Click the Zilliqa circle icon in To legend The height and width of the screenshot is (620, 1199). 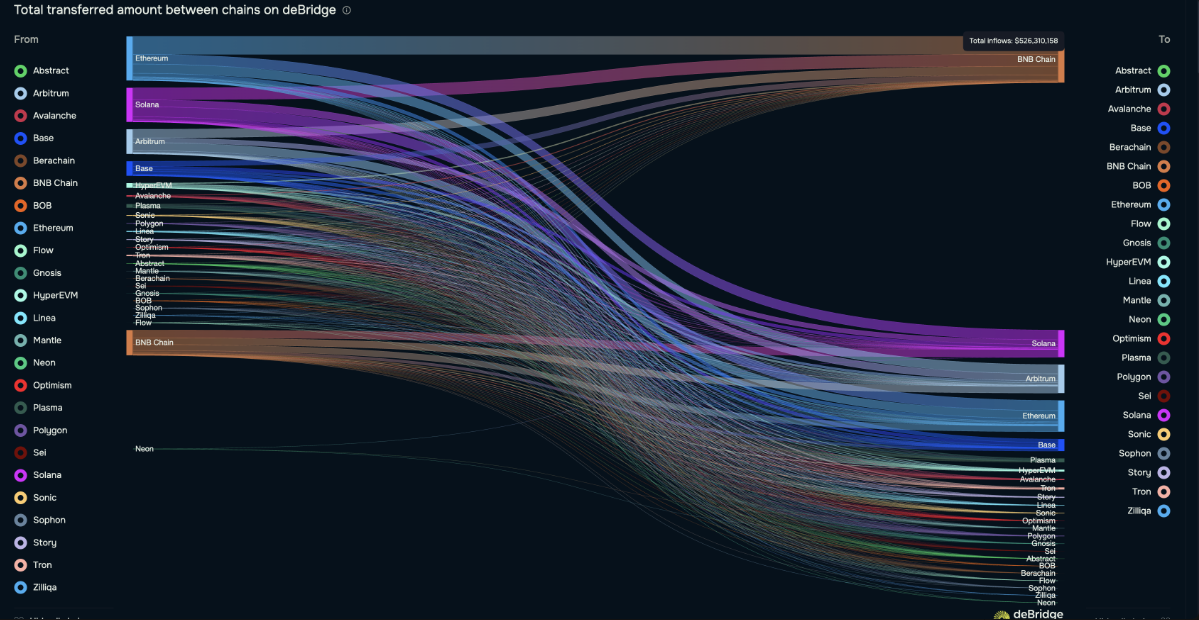(1164, 511)
